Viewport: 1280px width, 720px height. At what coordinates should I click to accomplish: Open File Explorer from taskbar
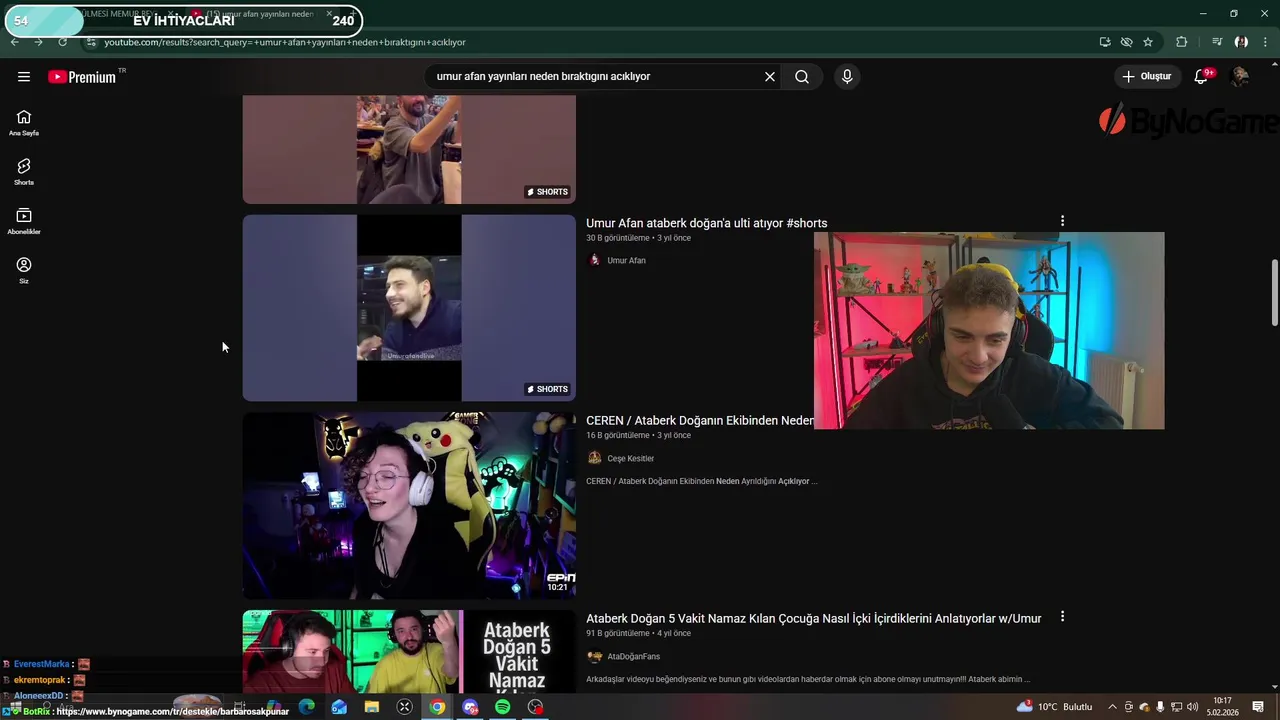coord(372,707)
